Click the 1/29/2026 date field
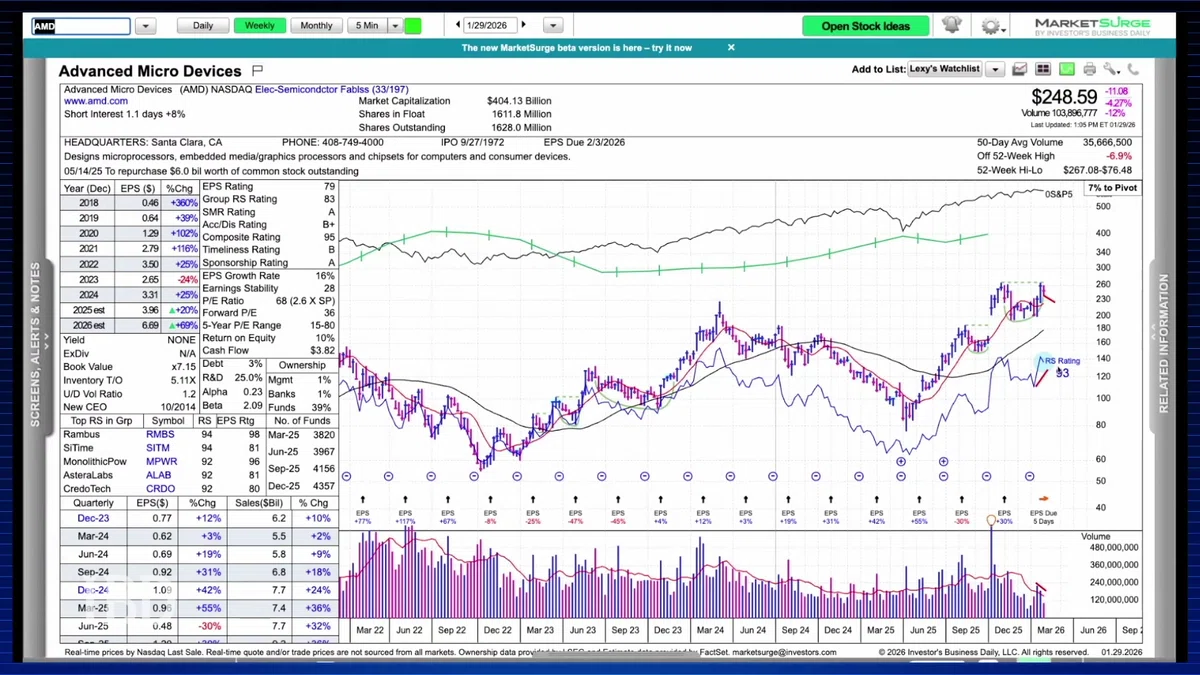 [x=490, y=25]
